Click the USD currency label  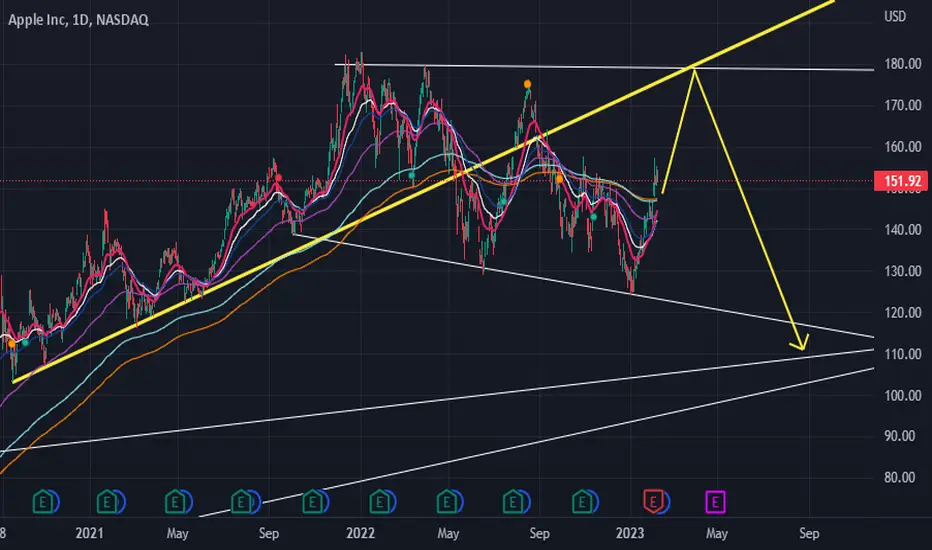coord(895,16)
